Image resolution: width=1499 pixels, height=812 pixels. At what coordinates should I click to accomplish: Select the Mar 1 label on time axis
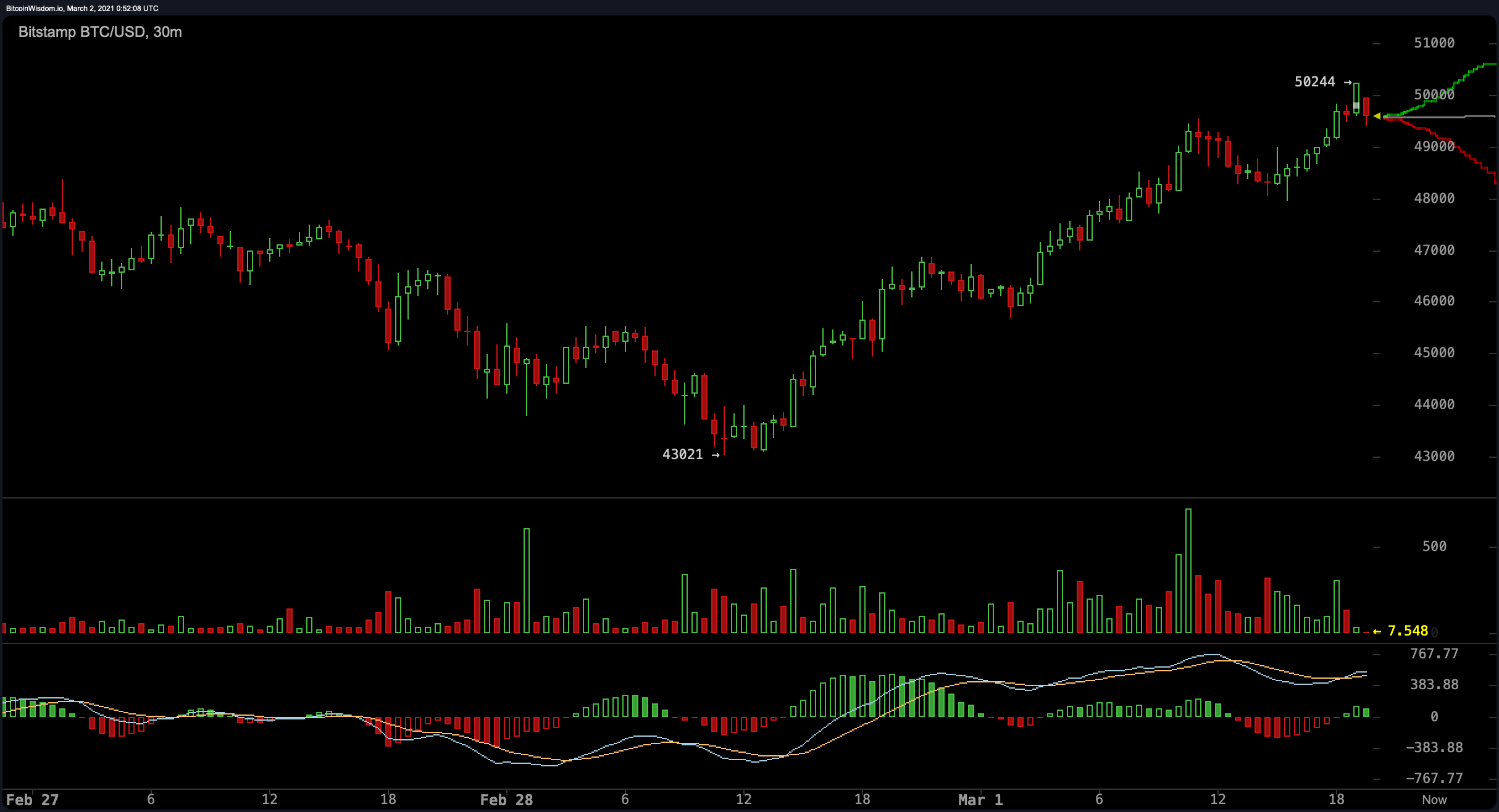pyautogui.click(x=980, y=799)
